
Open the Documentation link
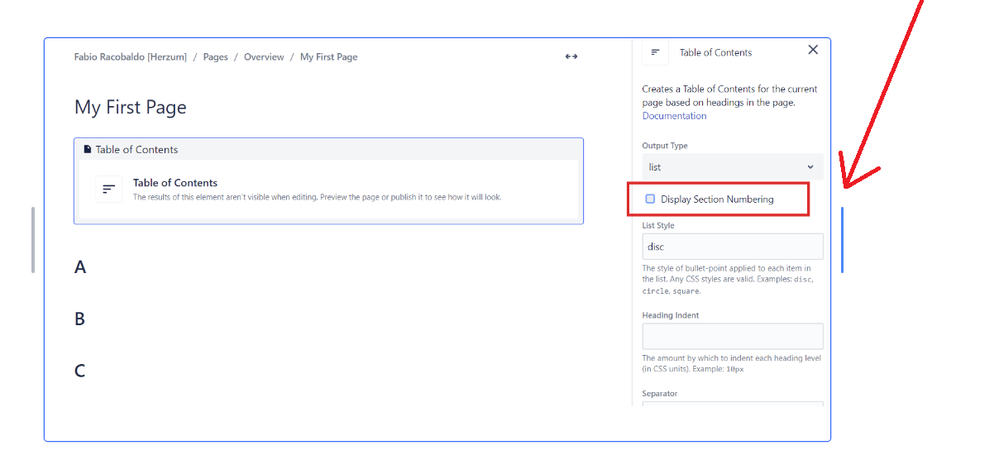[x=674, y=116]
